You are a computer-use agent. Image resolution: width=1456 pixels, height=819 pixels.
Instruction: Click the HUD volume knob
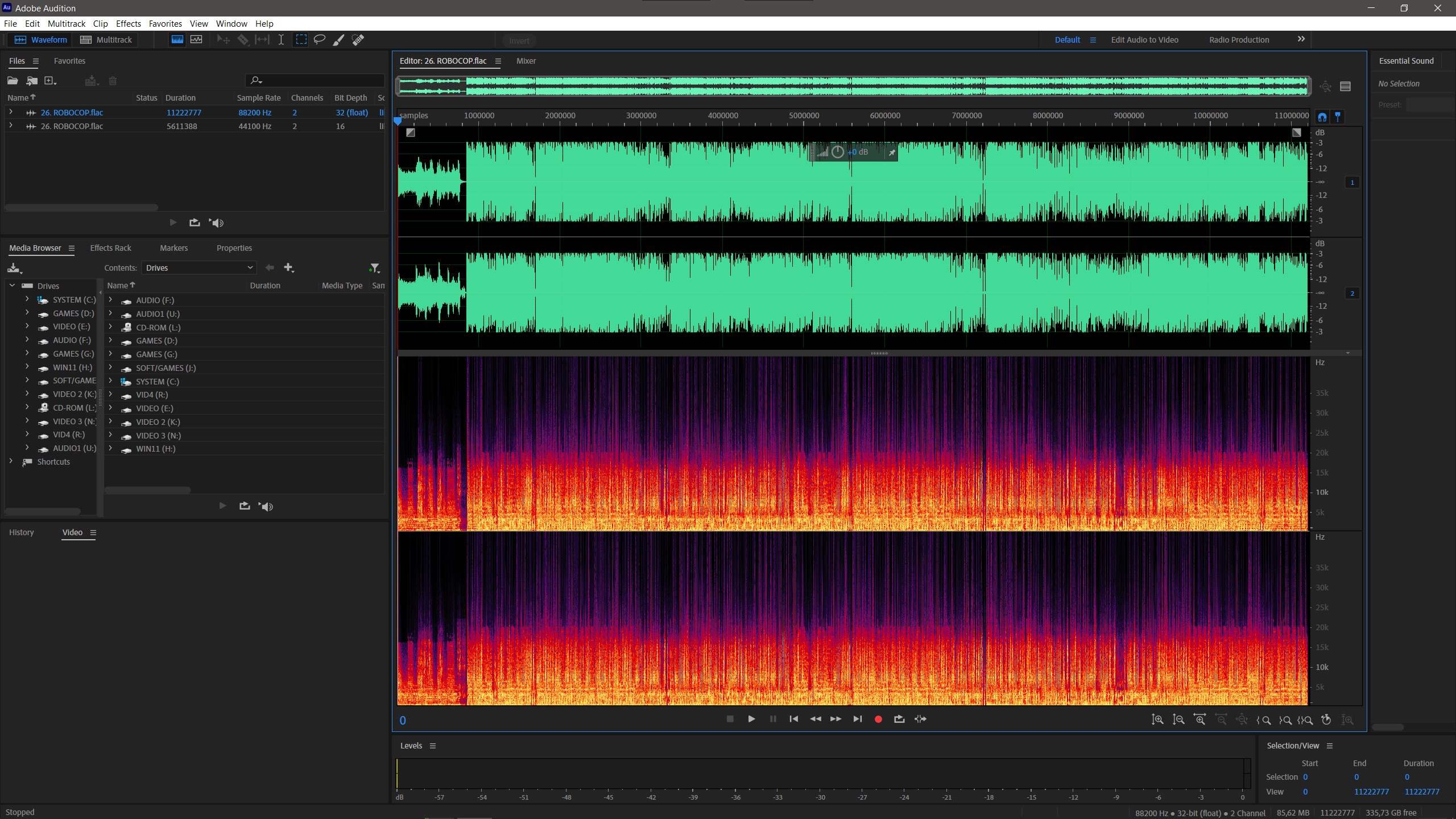tap(837, 152)
